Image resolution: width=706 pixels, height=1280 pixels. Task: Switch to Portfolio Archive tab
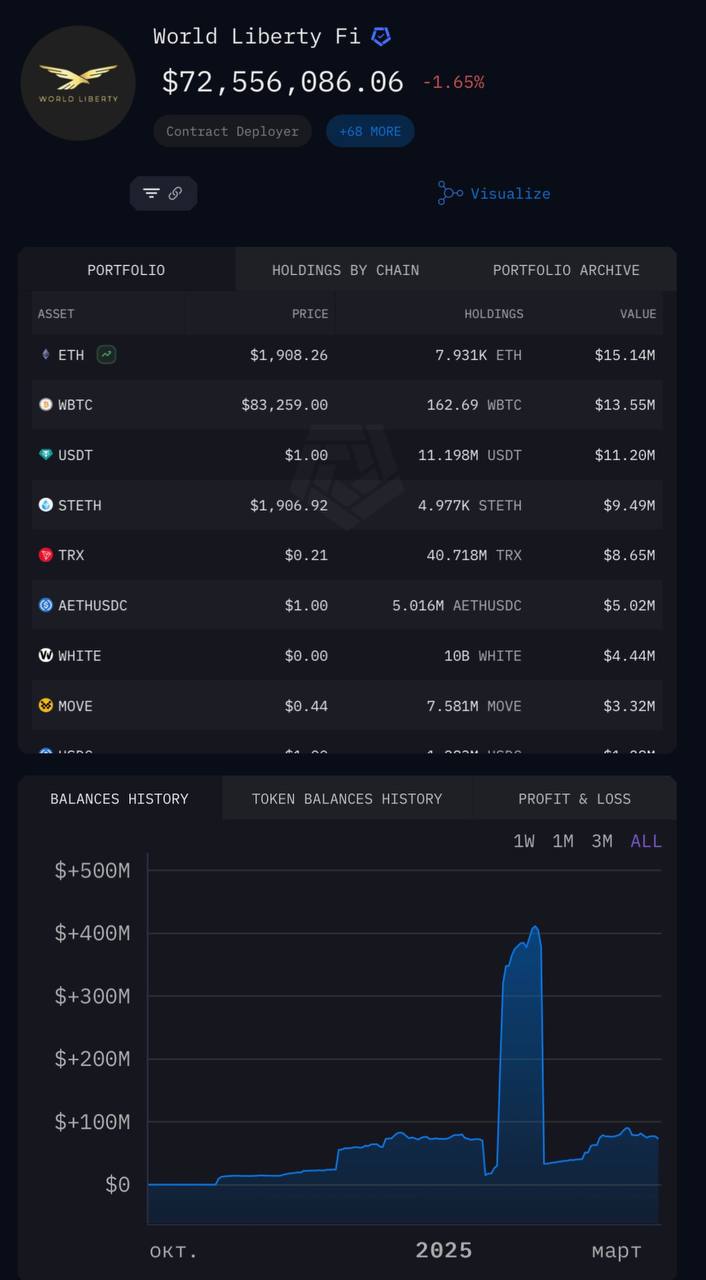pyautogui.click(x=566, y=270)
